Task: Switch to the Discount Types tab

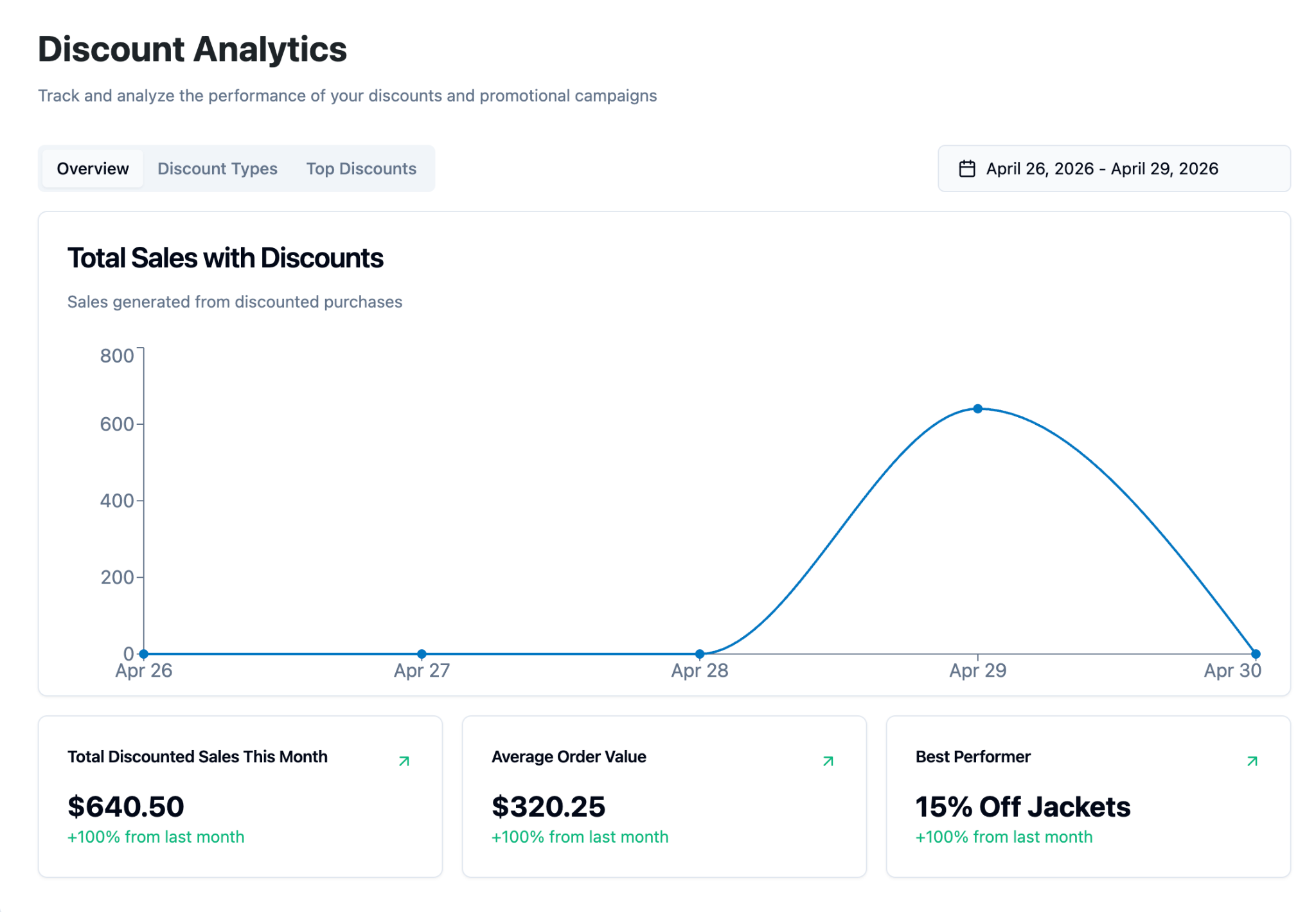Action: click(x=217, y=168)
